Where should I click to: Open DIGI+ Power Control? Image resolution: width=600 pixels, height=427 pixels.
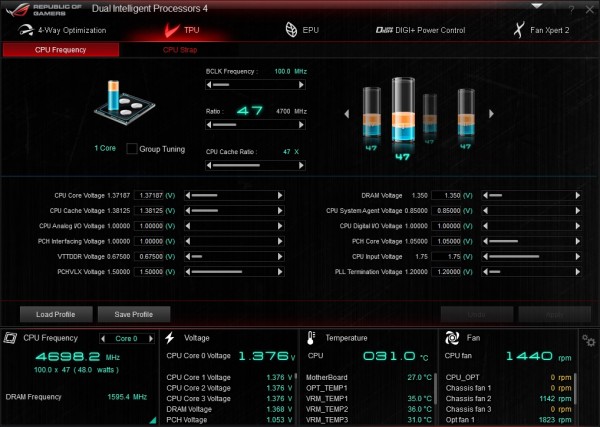(420, 30)
